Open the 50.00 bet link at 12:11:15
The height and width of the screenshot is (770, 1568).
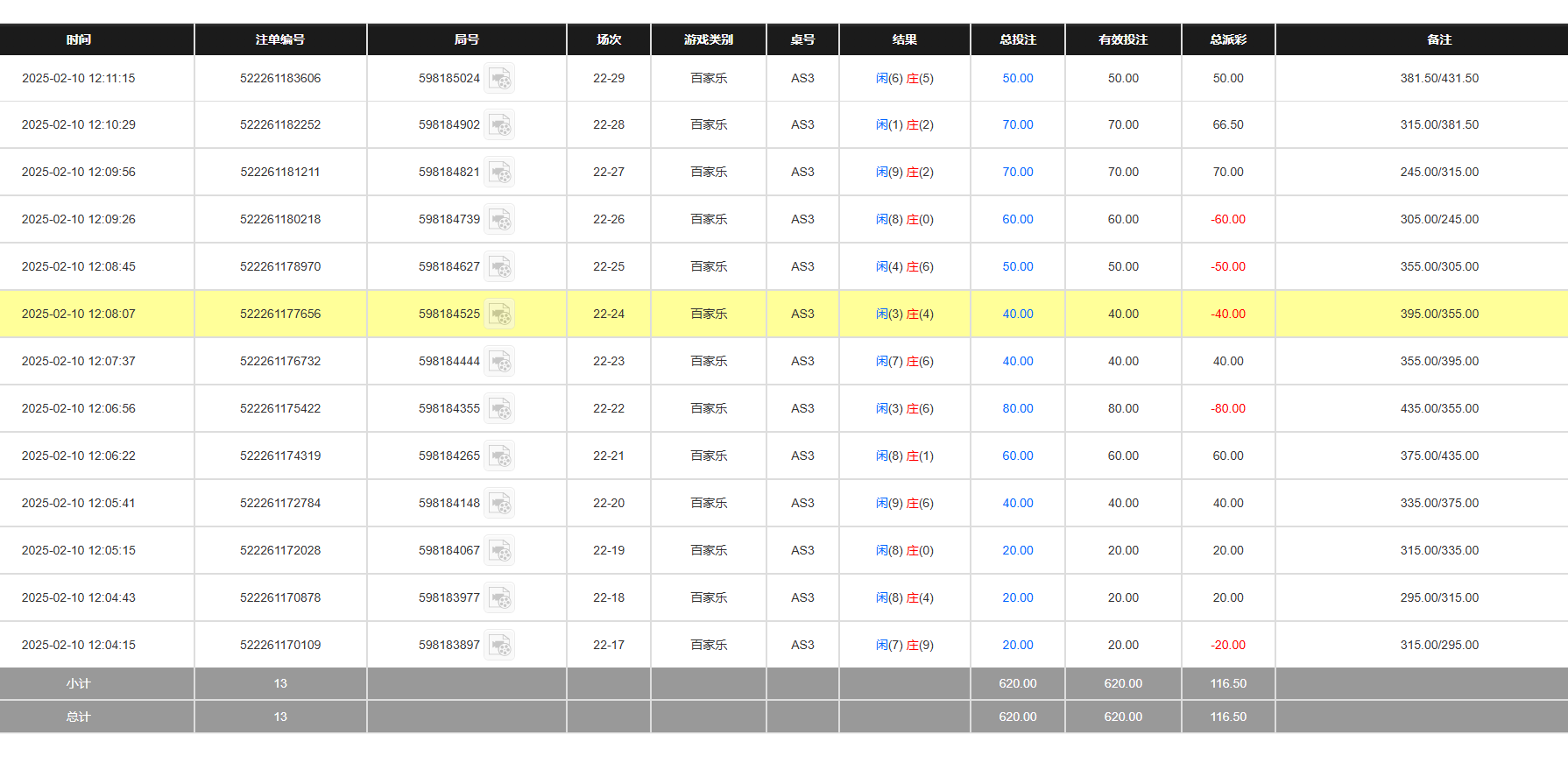(x=1017, y=79)
